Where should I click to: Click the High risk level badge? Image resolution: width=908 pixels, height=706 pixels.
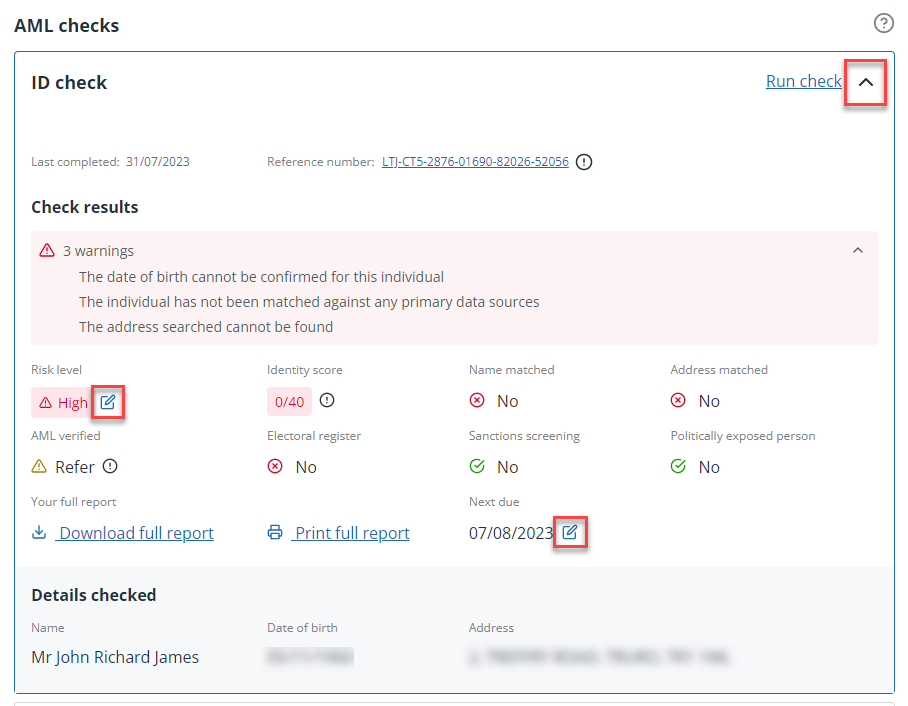[x=61, y=402]
